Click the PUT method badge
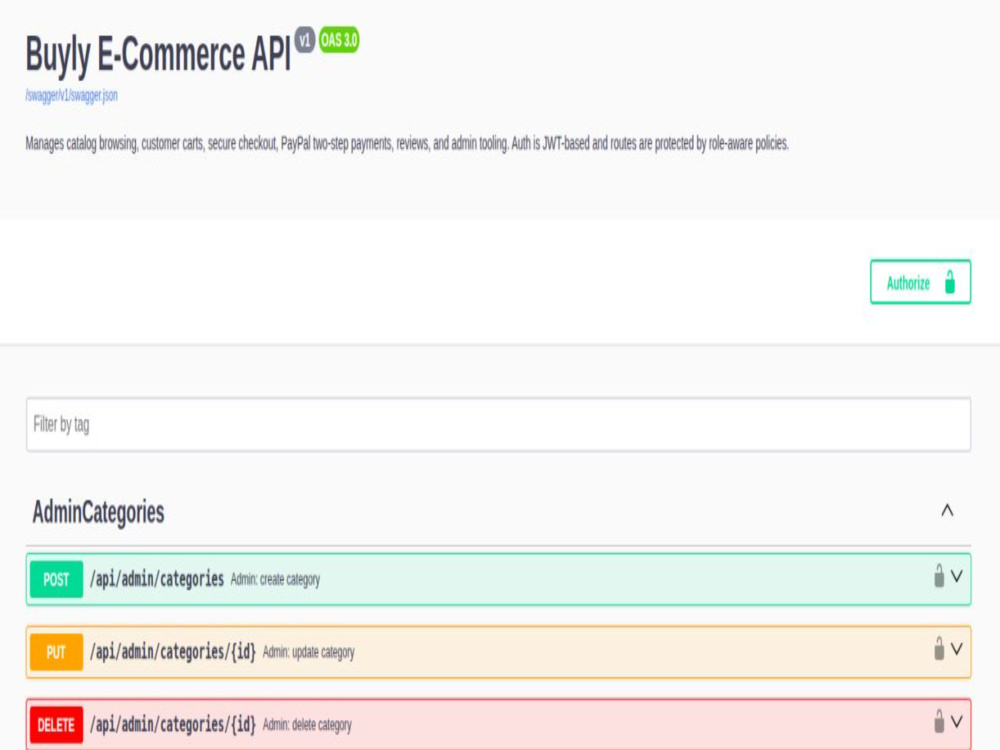Viewport: 1000px width, 750px height. pos(56,652)
